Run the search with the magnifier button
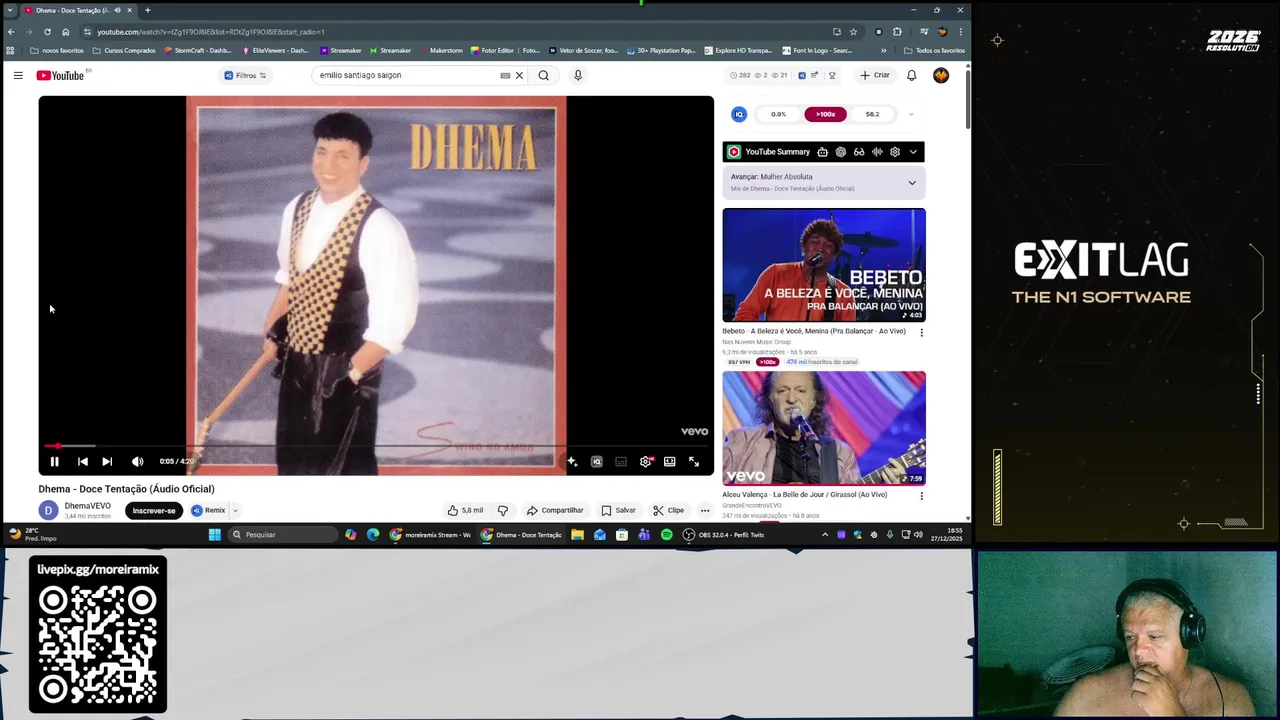Image resolution: width=1280 pixels, height=720 pixels. pyautogui.click(x=544, y=75)
